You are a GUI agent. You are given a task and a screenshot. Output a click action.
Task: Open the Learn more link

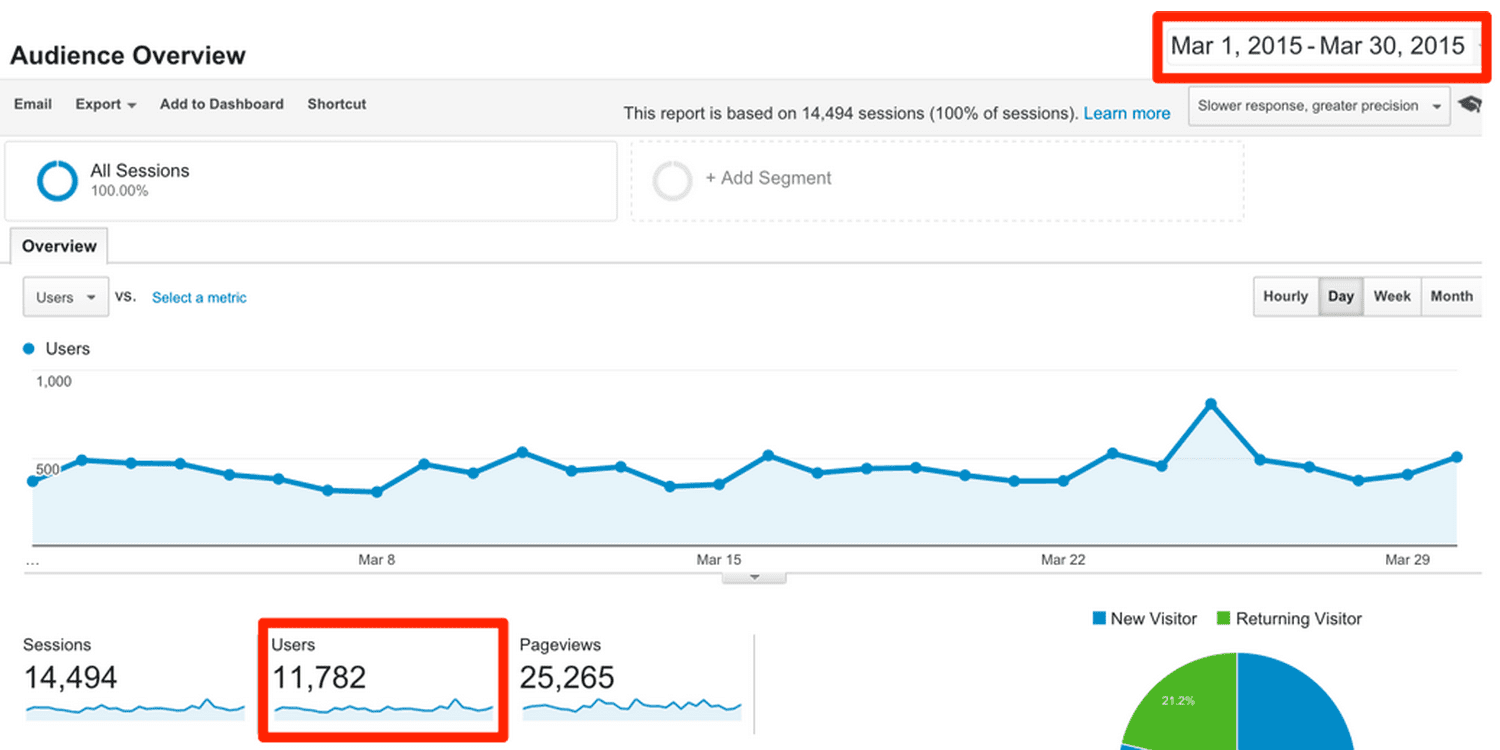click(x=1127, y=113)
